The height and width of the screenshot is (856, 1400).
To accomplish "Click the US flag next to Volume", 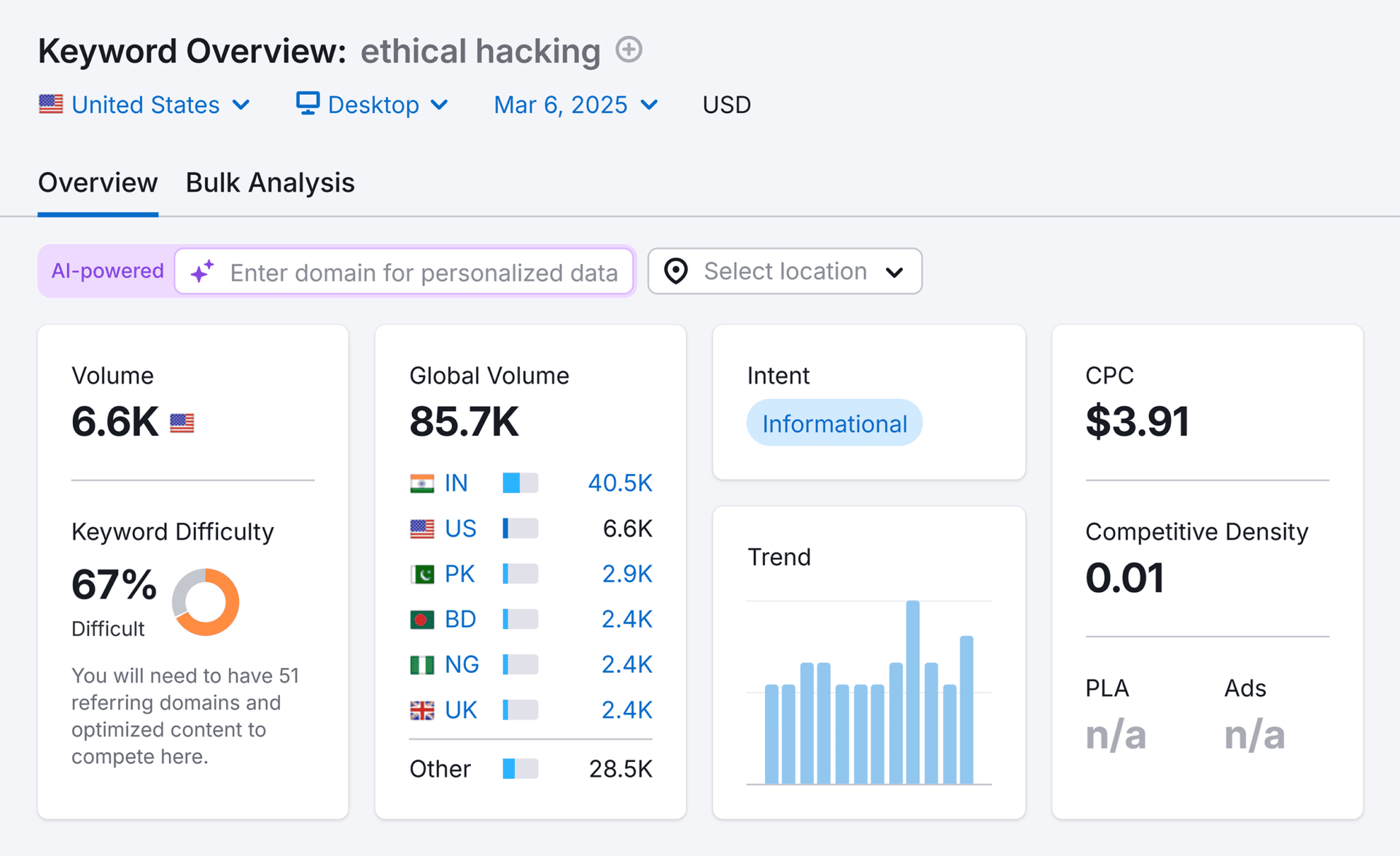I will pyautogui.click(x=182, y=423).
